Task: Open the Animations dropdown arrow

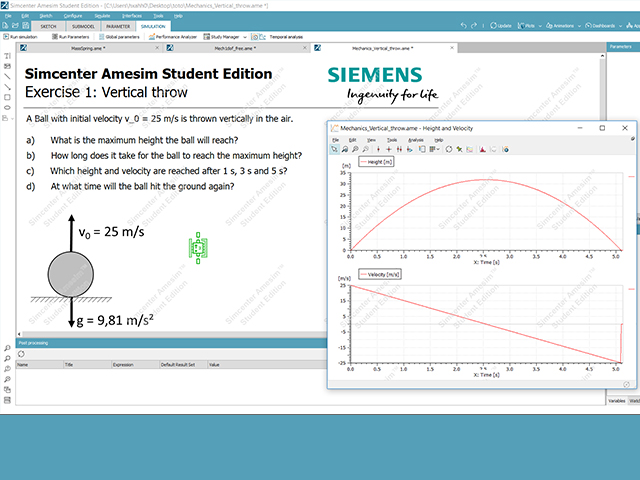Action: pos(579,26)
